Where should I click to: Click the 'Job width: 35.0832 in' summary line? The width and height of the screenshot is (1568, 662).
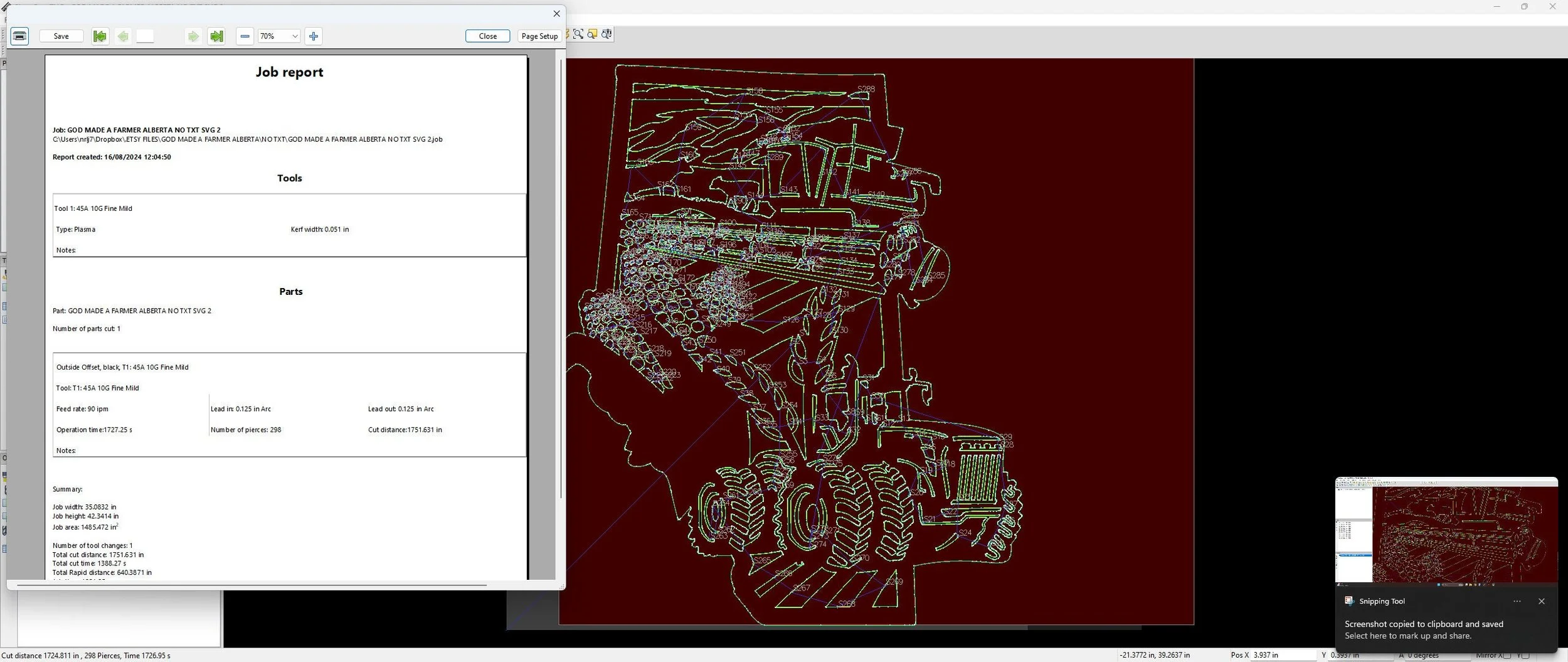84,506
